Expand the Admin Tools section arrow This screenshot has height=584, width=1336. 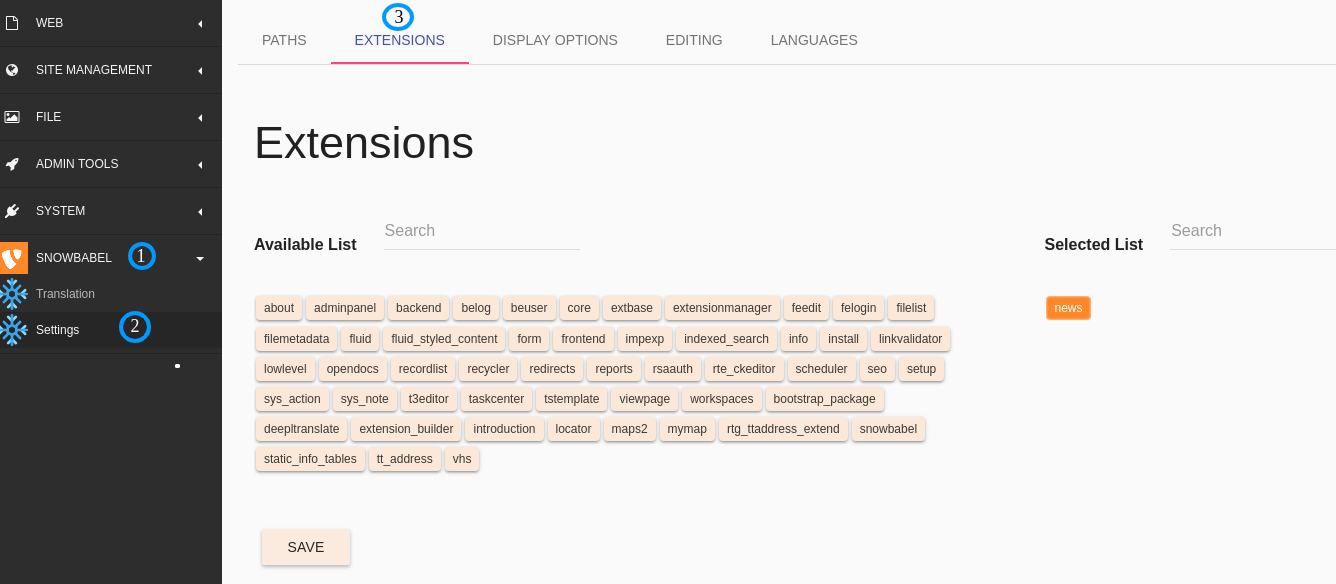pyautogui.click(x=200, y=164)
